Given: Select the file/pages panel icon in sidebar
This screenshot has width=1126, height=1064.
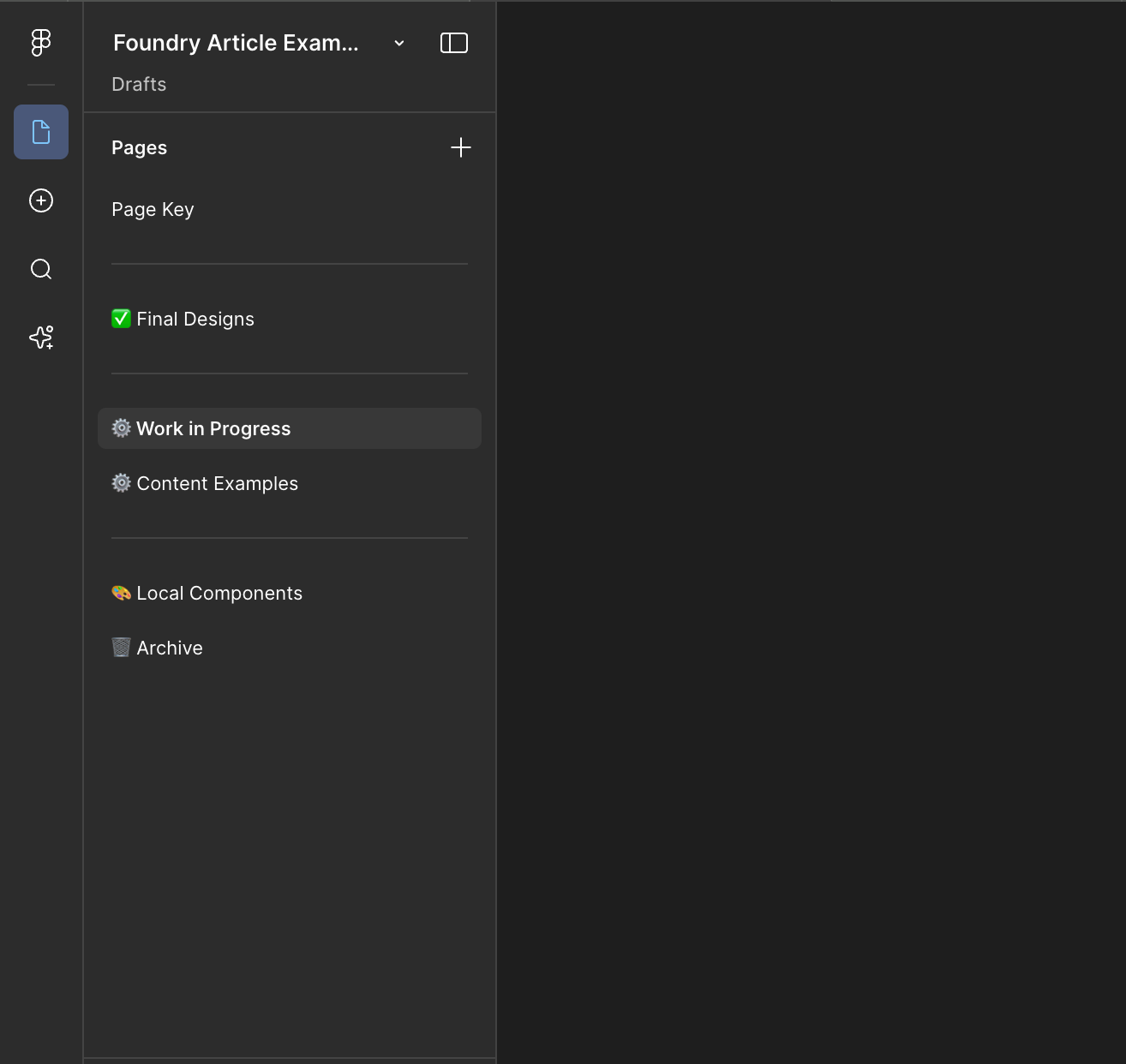Looking at the screenshot, I should coord(40,132).
